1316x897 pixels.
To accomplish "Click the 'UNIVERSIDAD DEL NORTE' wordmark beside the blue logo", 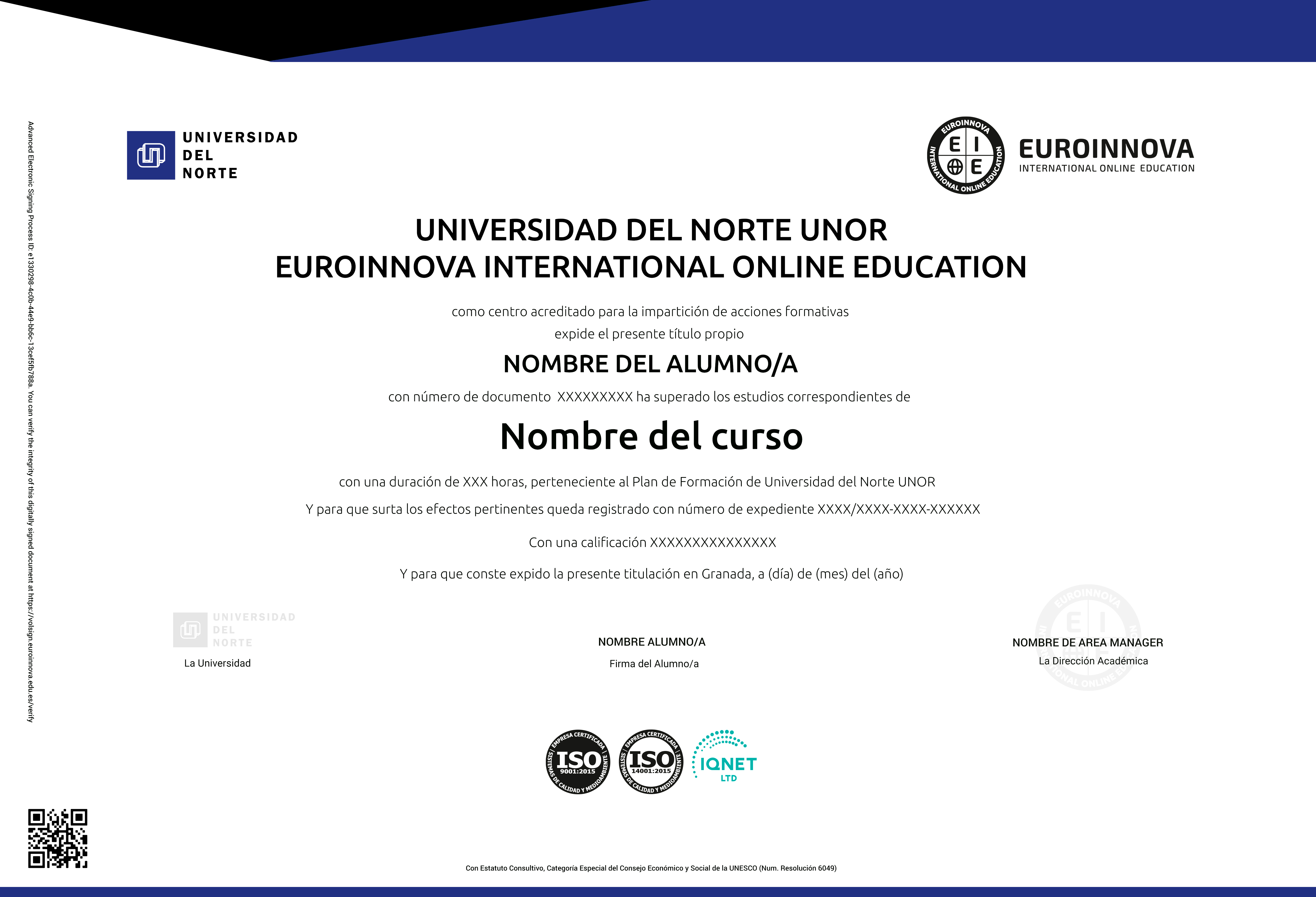I will click(x=240, y=155).
